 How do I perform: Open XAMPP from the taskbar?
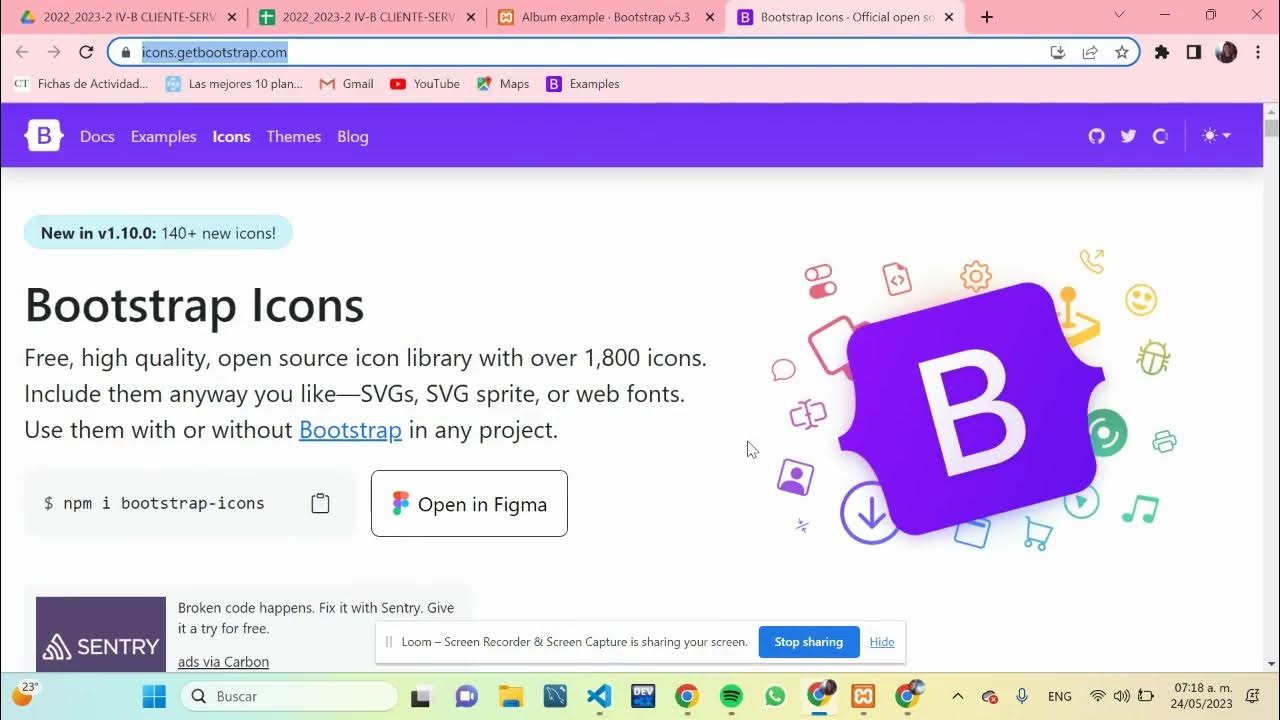[x=863, y=696]
